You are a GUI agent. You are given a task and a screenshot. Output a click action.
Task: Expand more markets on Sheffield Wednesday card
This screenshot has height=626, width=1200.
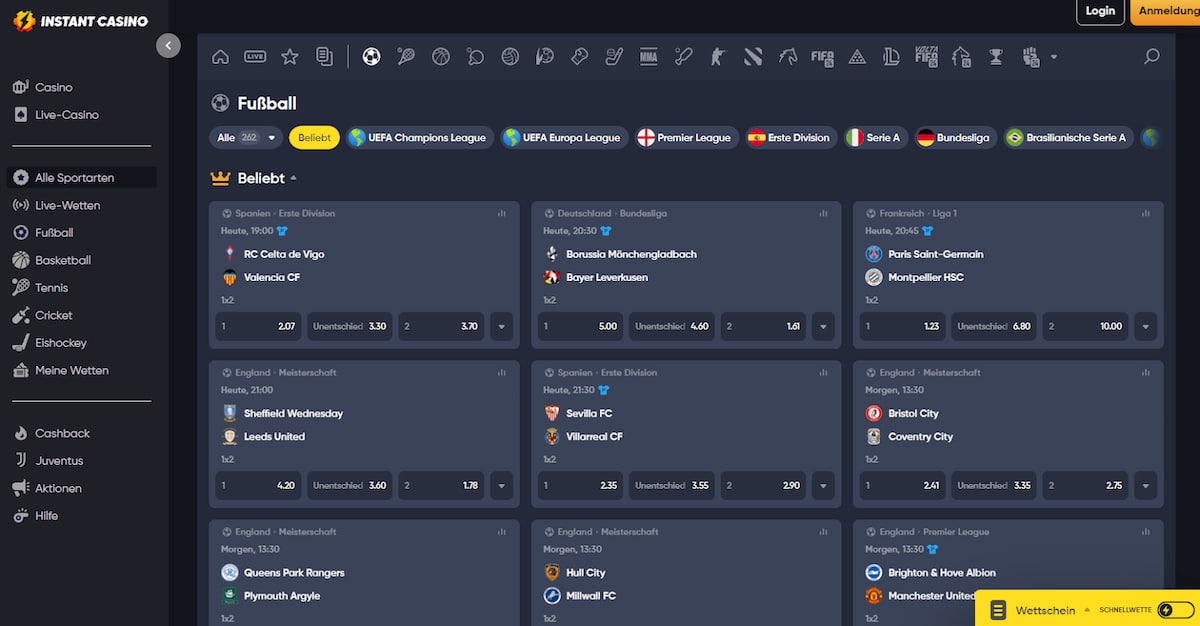pos(501,485)
